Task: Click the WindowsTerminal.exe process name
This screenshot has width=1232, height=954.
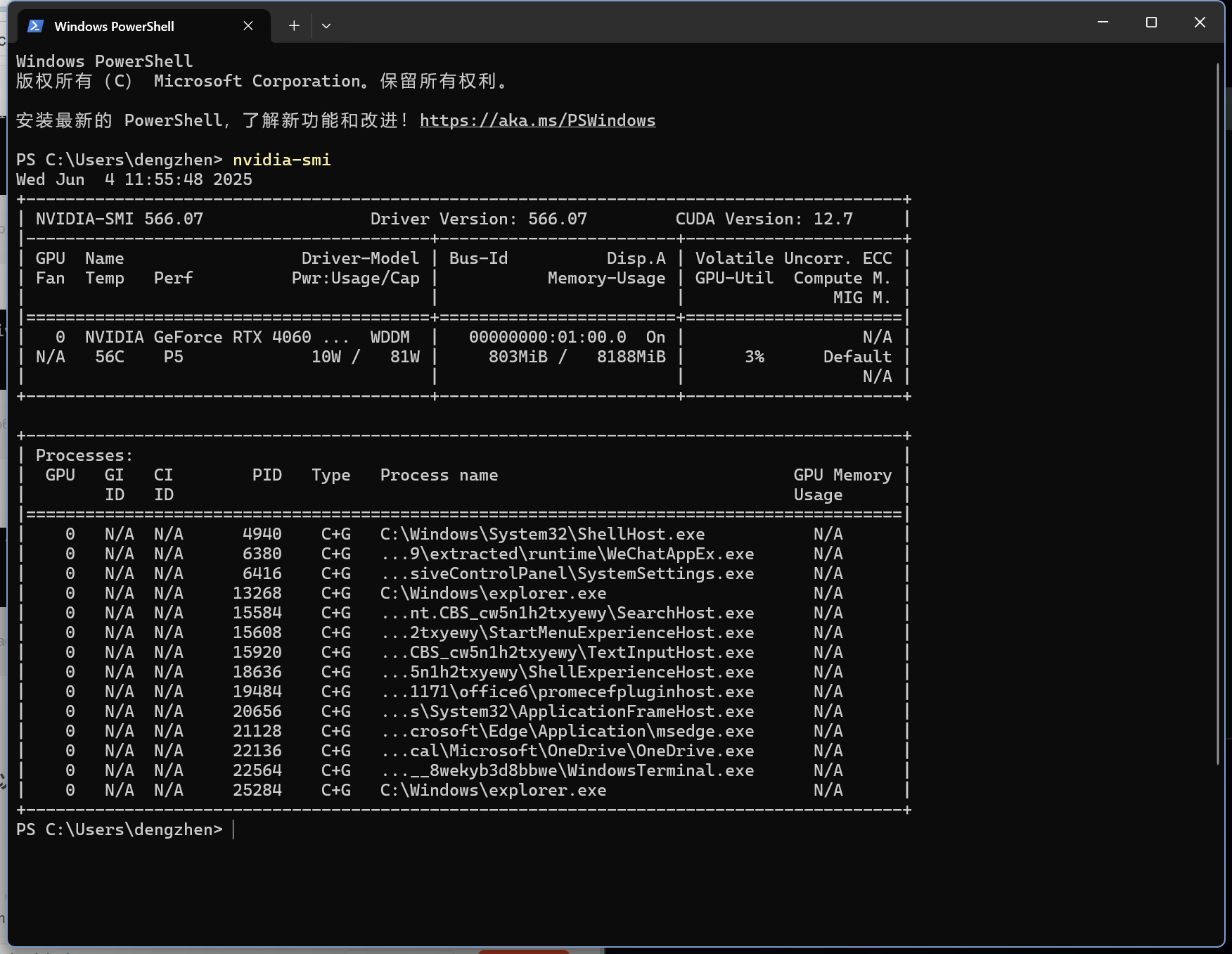Action: point(567,770)
